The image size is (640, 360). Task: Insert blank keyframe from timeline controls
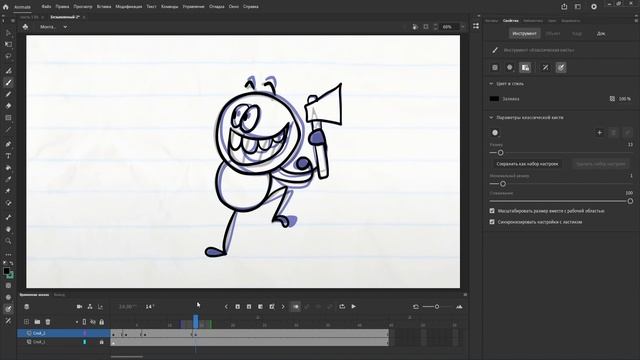[249, 307]
